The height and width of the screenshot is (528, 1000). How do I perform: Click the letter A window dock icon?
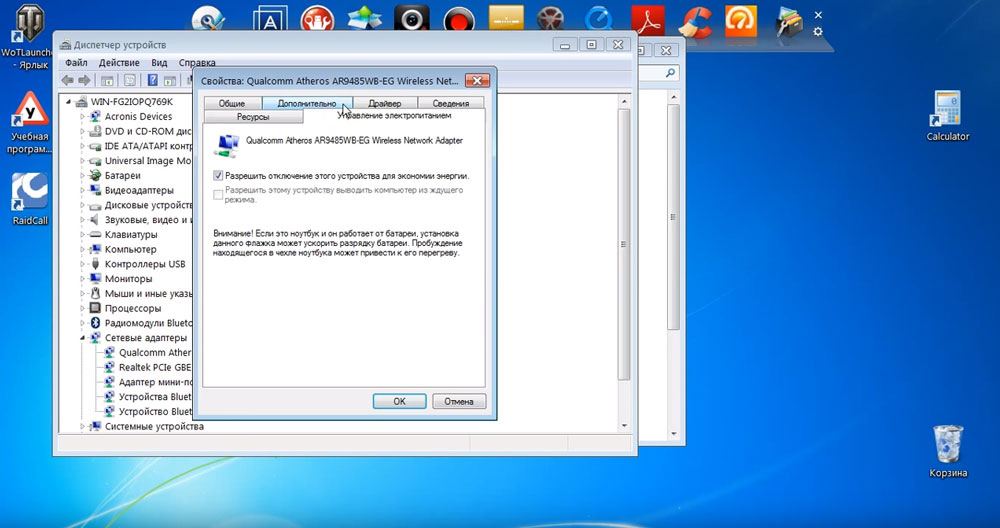point(270,20)
